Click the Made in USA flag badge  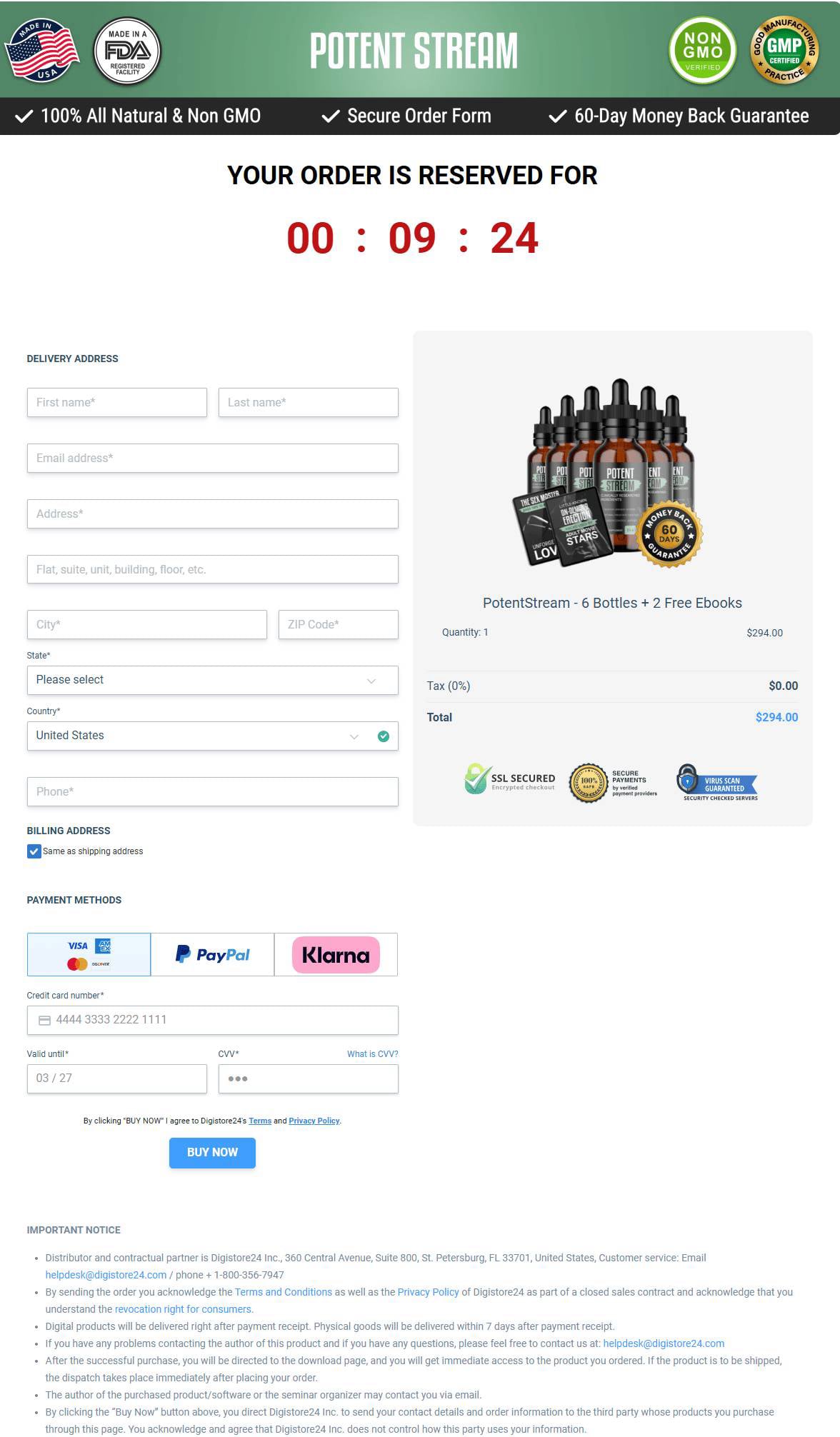(41, 51)
